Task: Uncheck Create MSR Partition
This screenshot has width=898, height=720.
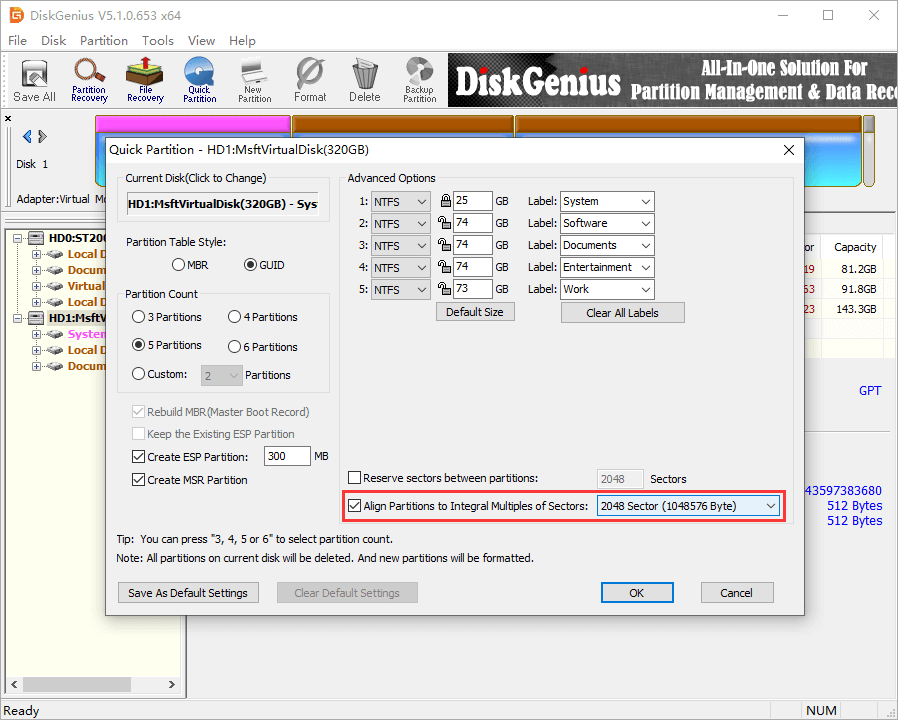Action: [139, 480]
